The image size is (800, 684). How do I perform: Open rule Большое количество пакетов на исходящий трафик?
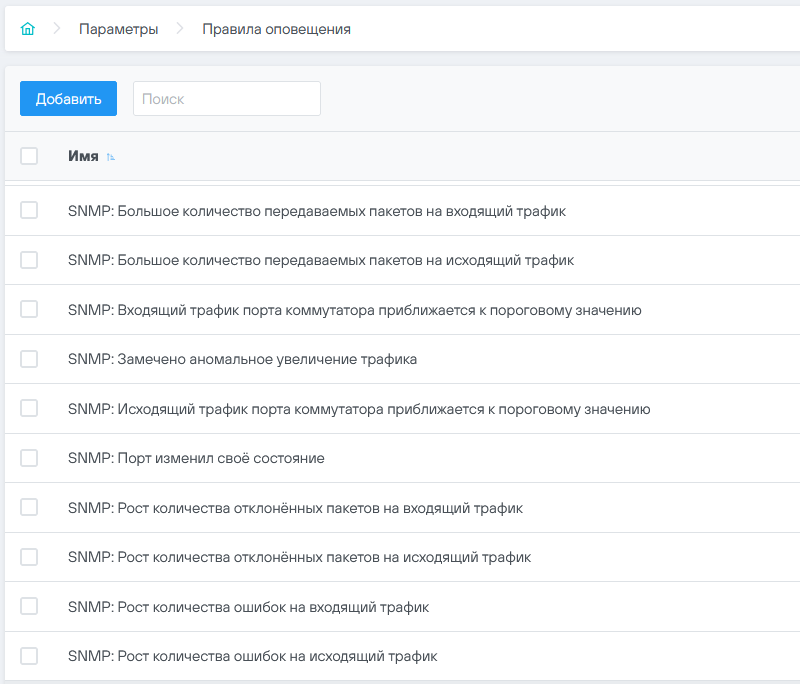point(320,260)
